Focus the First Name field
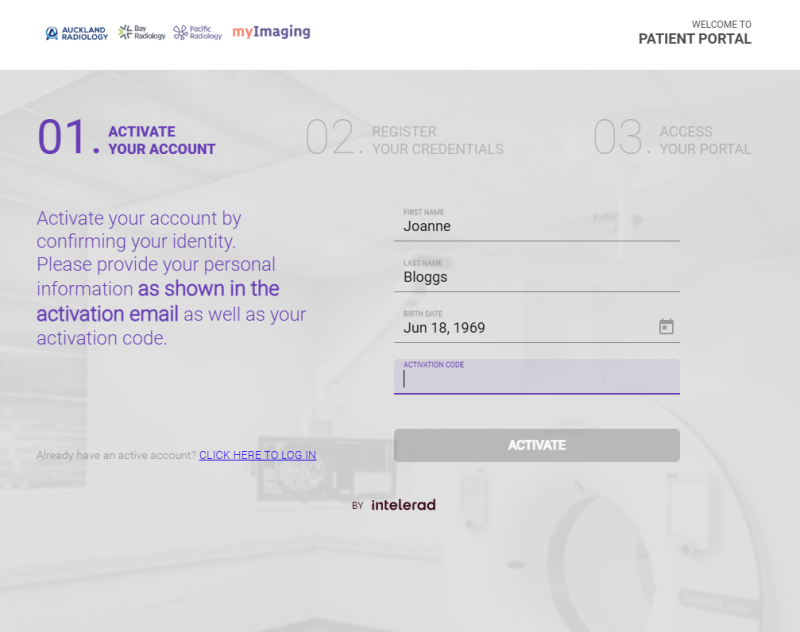The height and width of the screenshot is (632, 800). click(536, 227)
